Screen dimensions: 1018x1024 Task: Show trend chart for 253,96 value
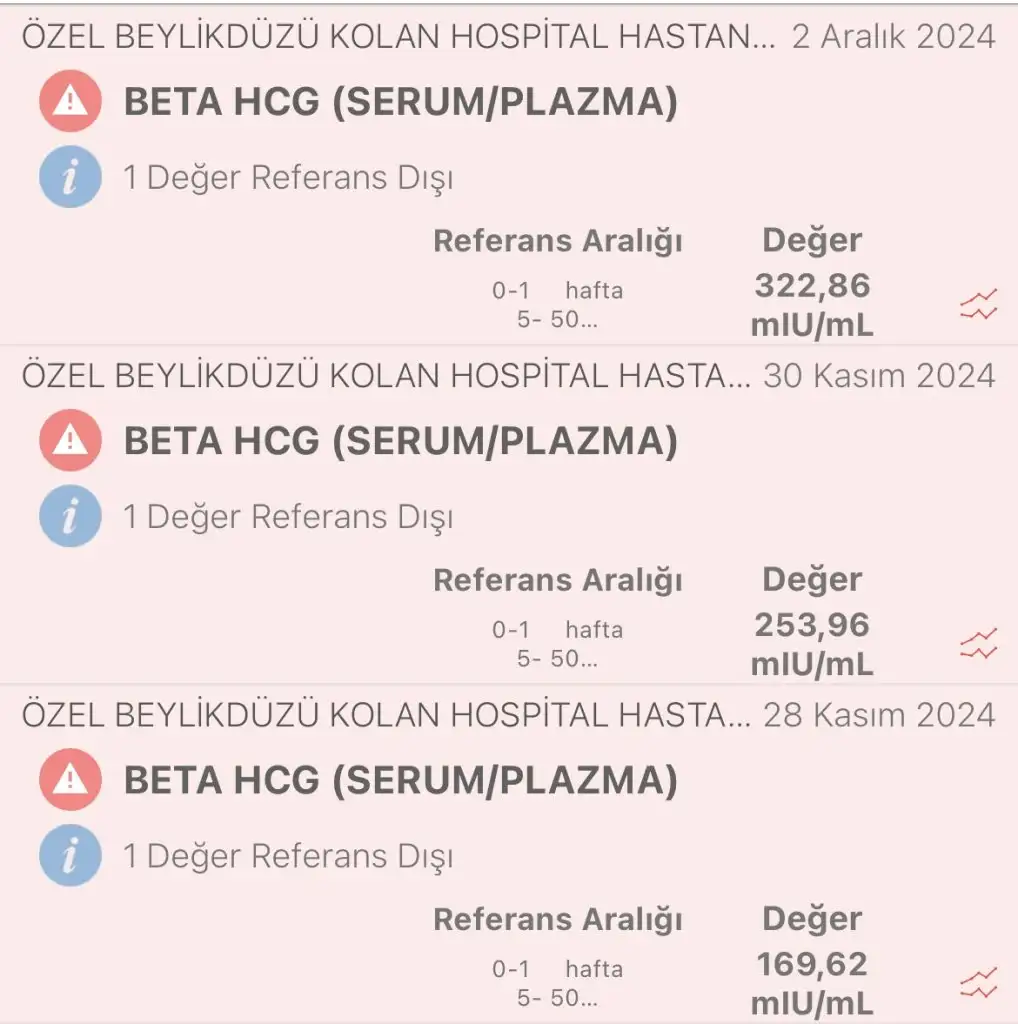pos(979,643)
